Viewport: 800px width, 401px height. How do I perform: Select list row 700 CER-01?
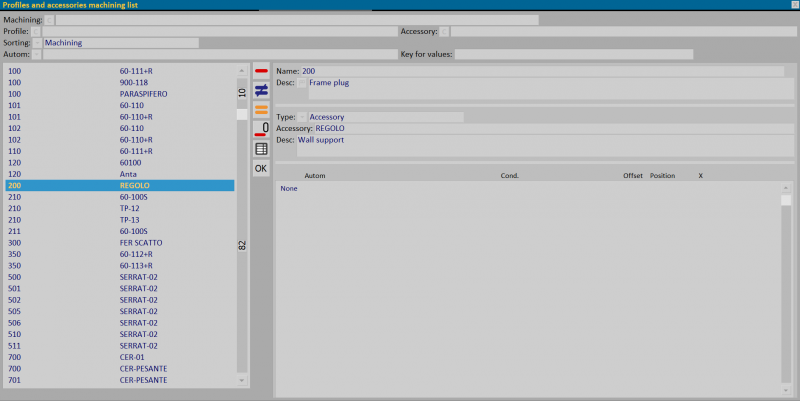coord(120,357)
